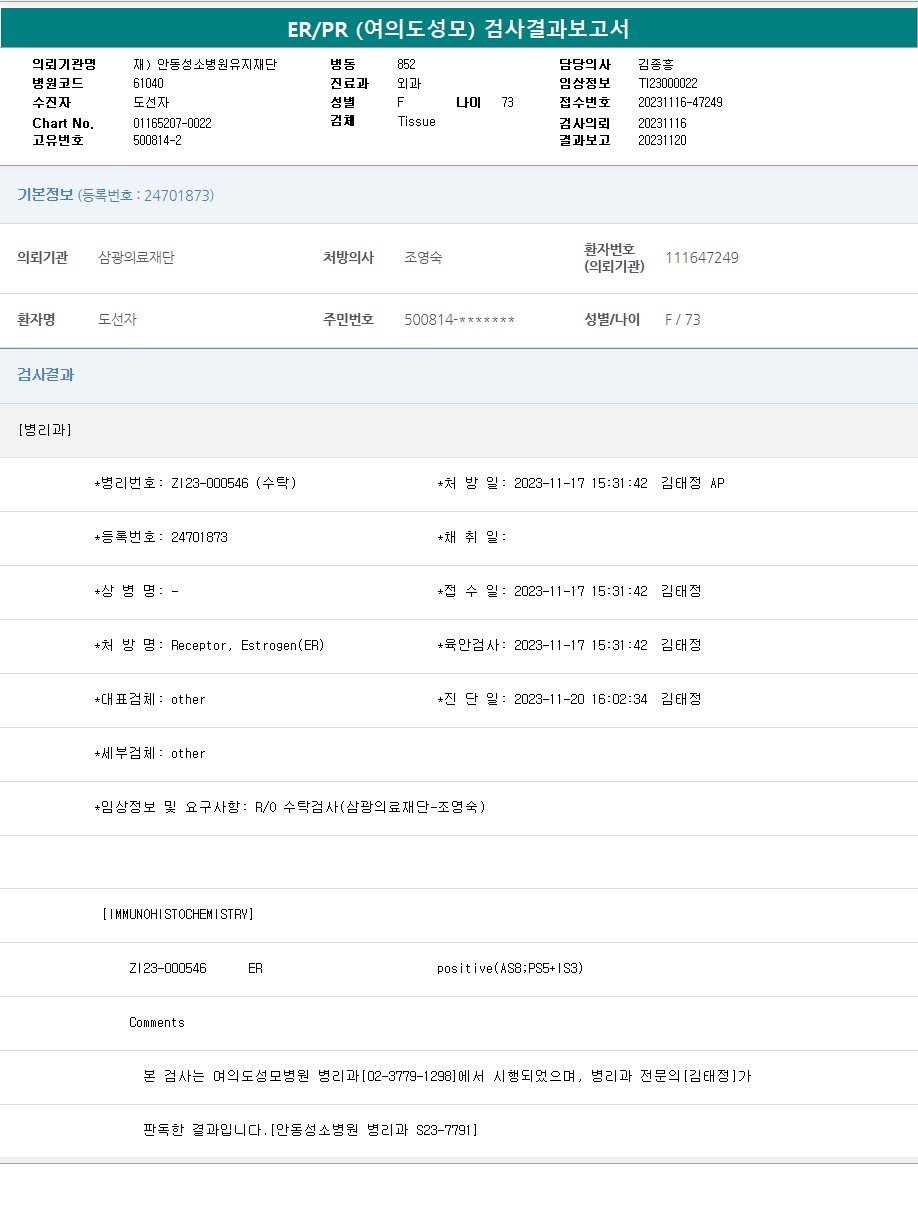
Task: Click the [IMMUNOHISTOCHEMISTRY] heading
Action: [178, 914]
